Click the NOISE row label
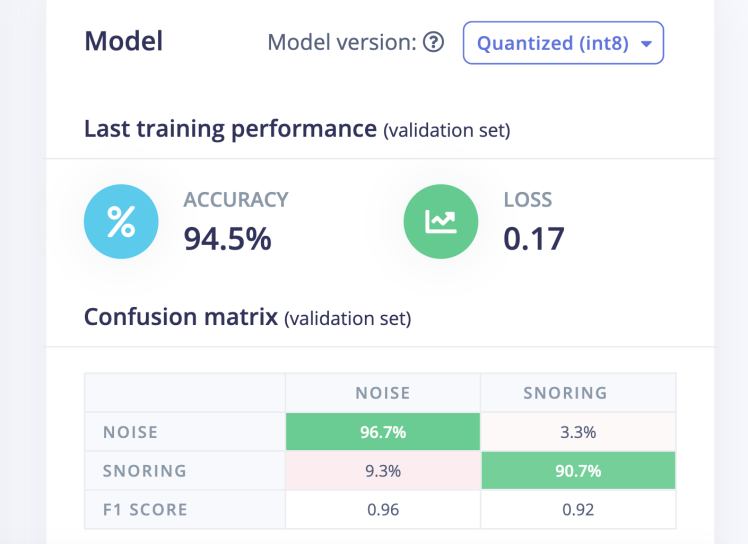 click(x=130, y=432)
